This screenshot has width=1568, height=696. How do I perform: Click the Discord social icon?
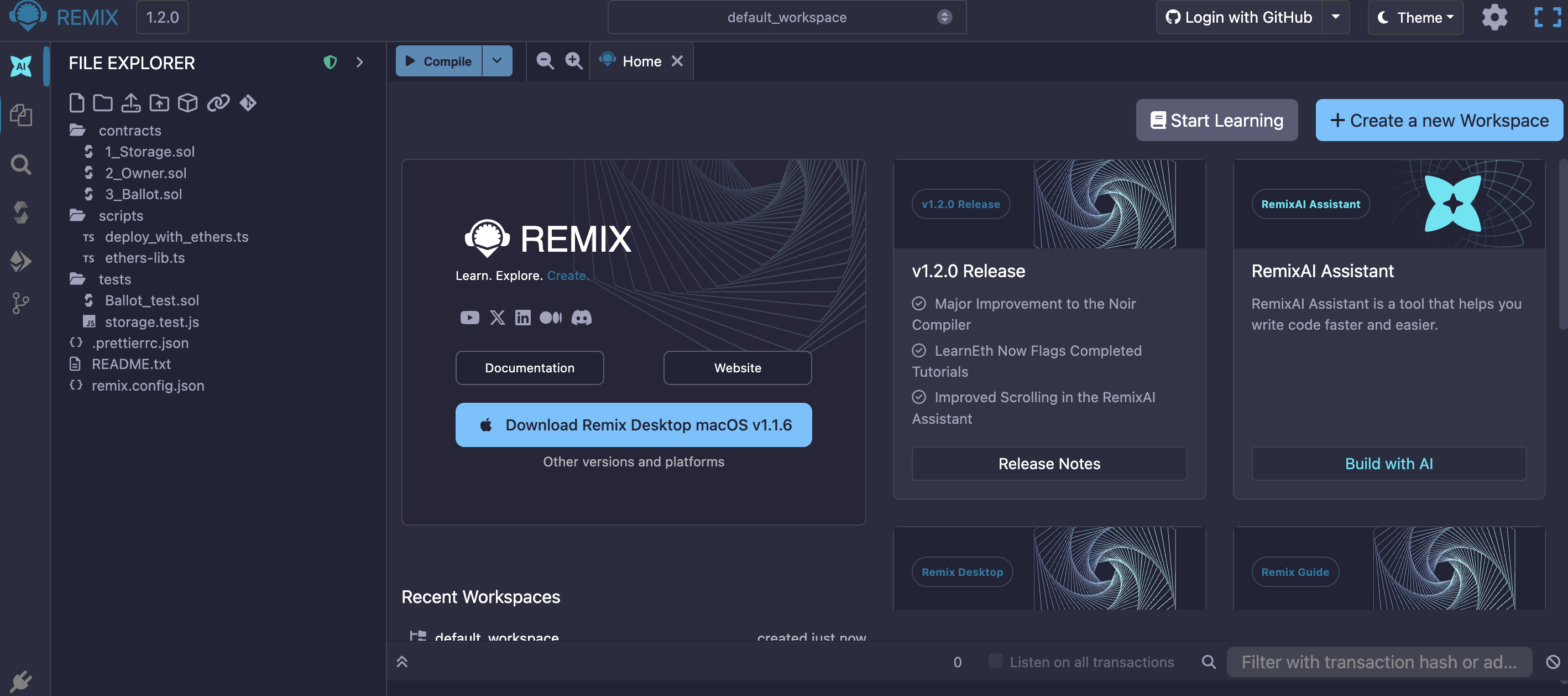581,317
